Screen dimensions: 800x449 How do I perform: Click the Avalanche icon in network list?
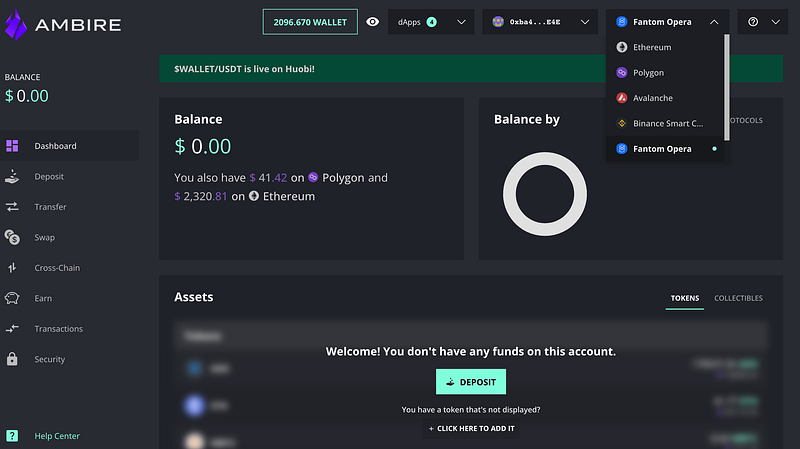[621, 98]
